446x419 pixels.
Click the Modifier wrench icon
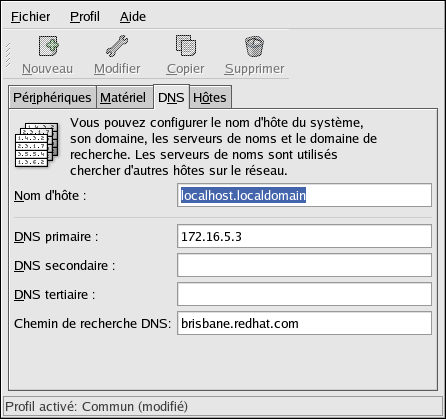pos(117,46)
